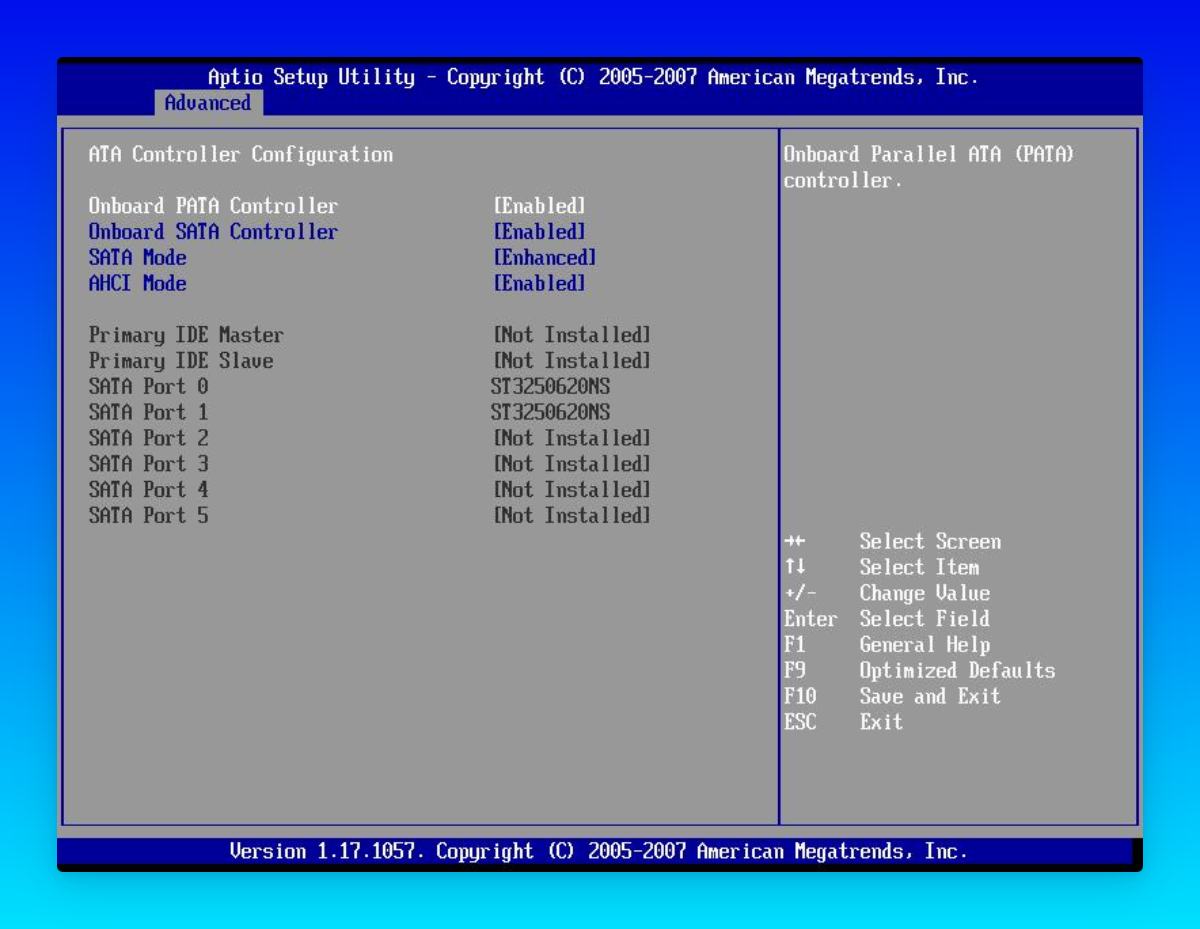The height and width of the screenshot is (929, 1200).
Task: Click the F10 key legend entry
Action: click(x=800, y=696)
